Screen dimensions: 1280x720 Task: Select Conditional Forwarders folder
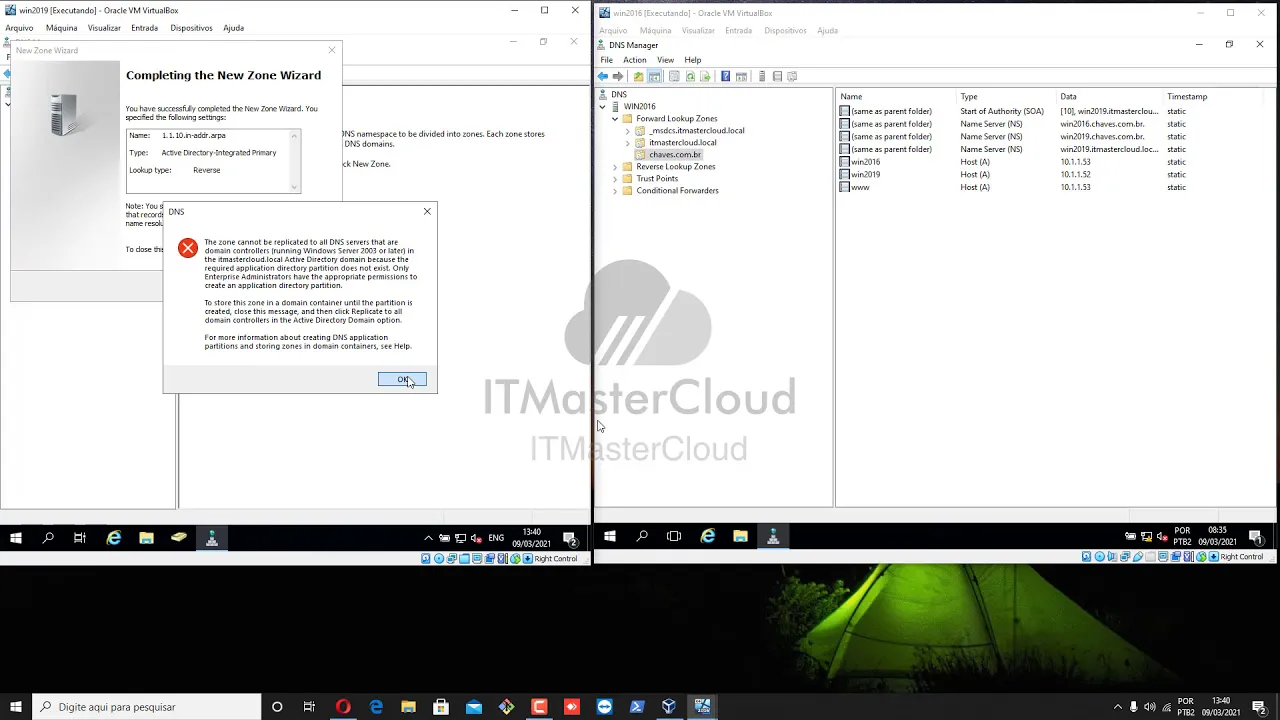[677, 190]
